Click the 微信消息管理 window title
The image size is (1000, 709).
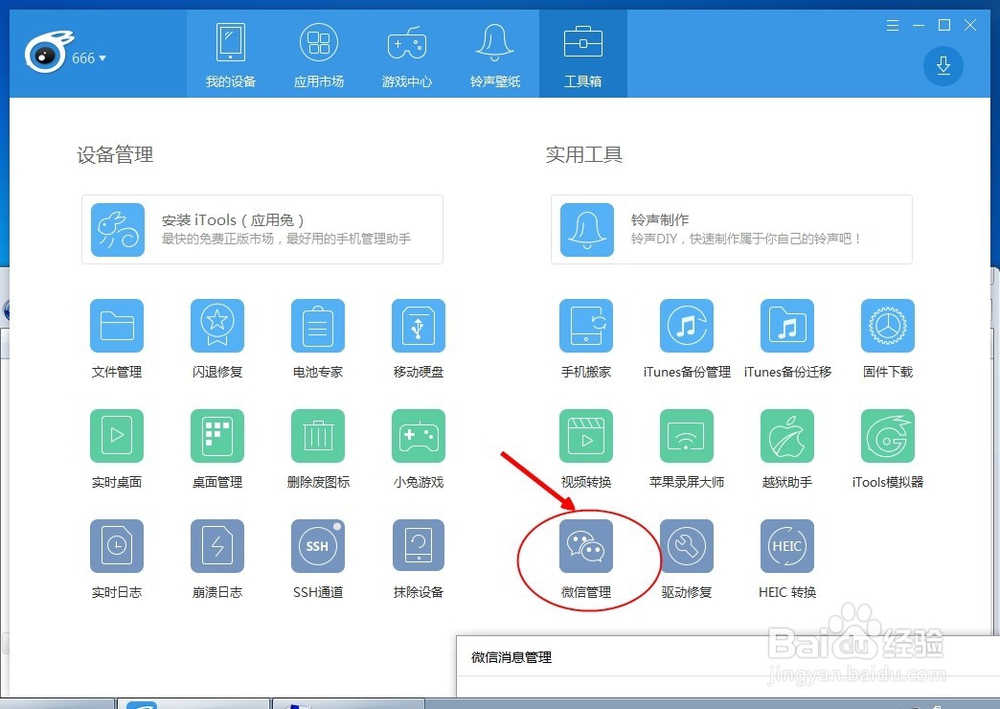point(511,657)
